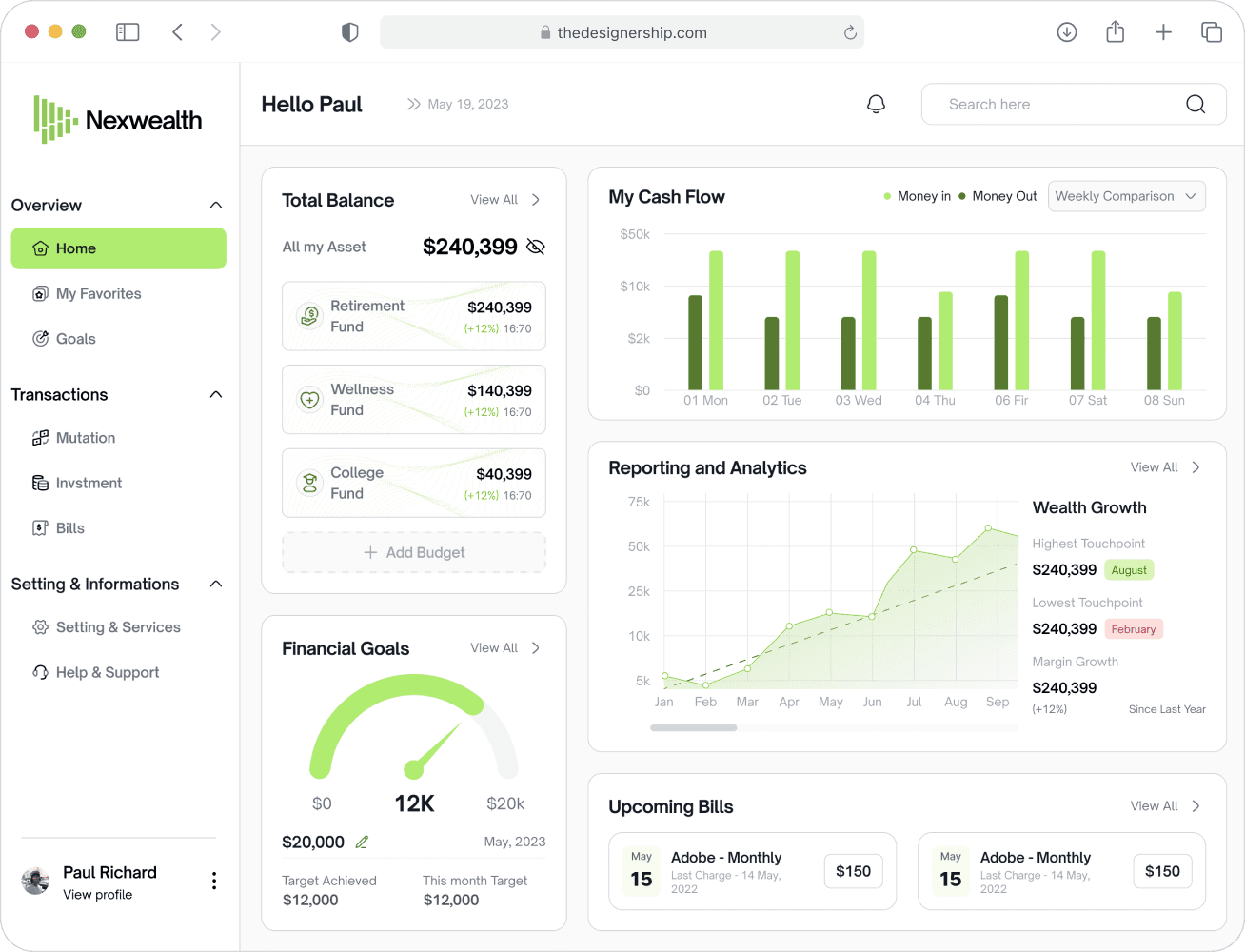The image size is (1245, 952).
Task: Open the College Fund card
Action: [x=414, y=483]
